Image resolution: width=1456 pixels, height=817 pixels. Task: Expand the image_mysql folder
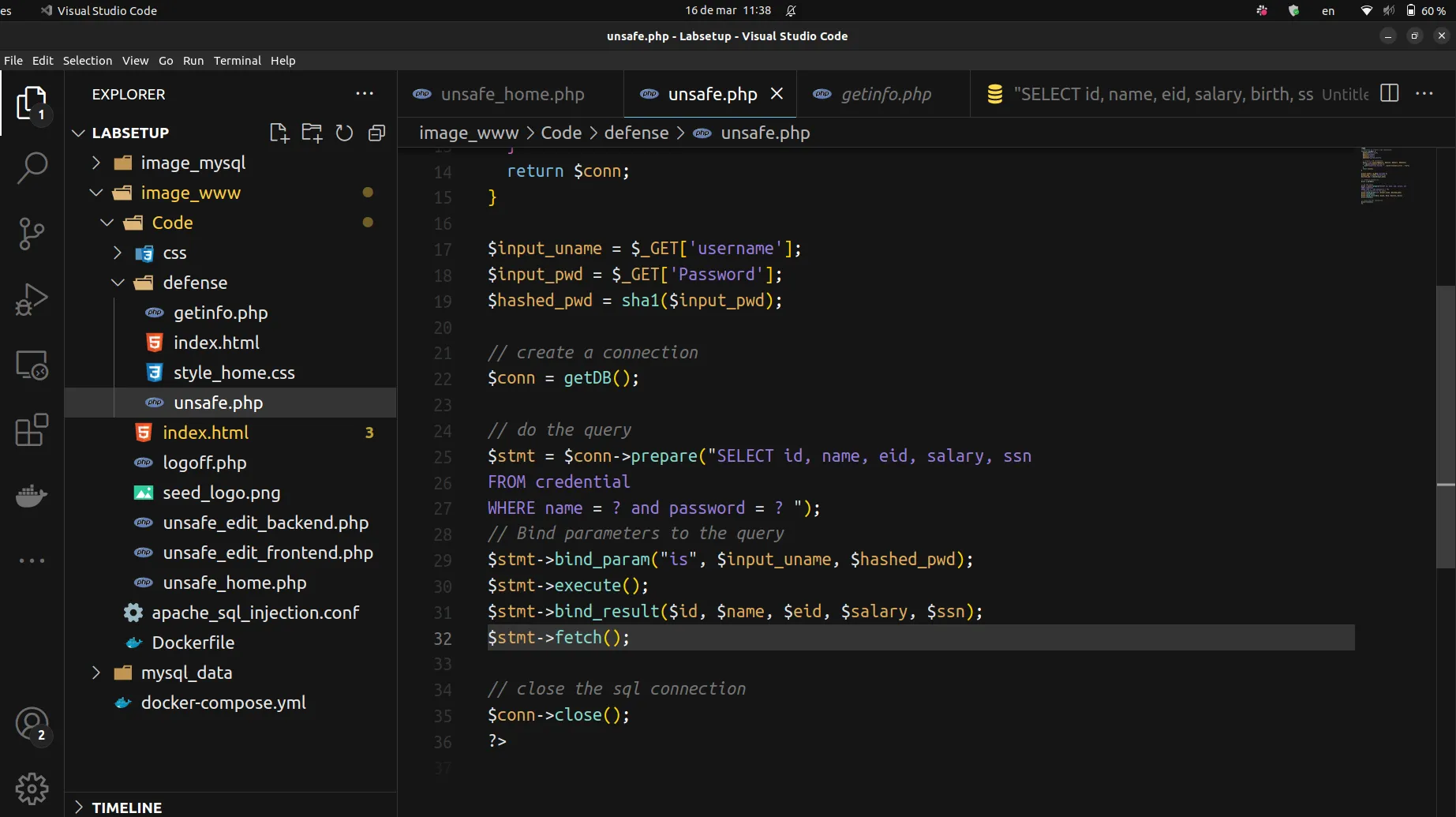(x=193, y=163)
